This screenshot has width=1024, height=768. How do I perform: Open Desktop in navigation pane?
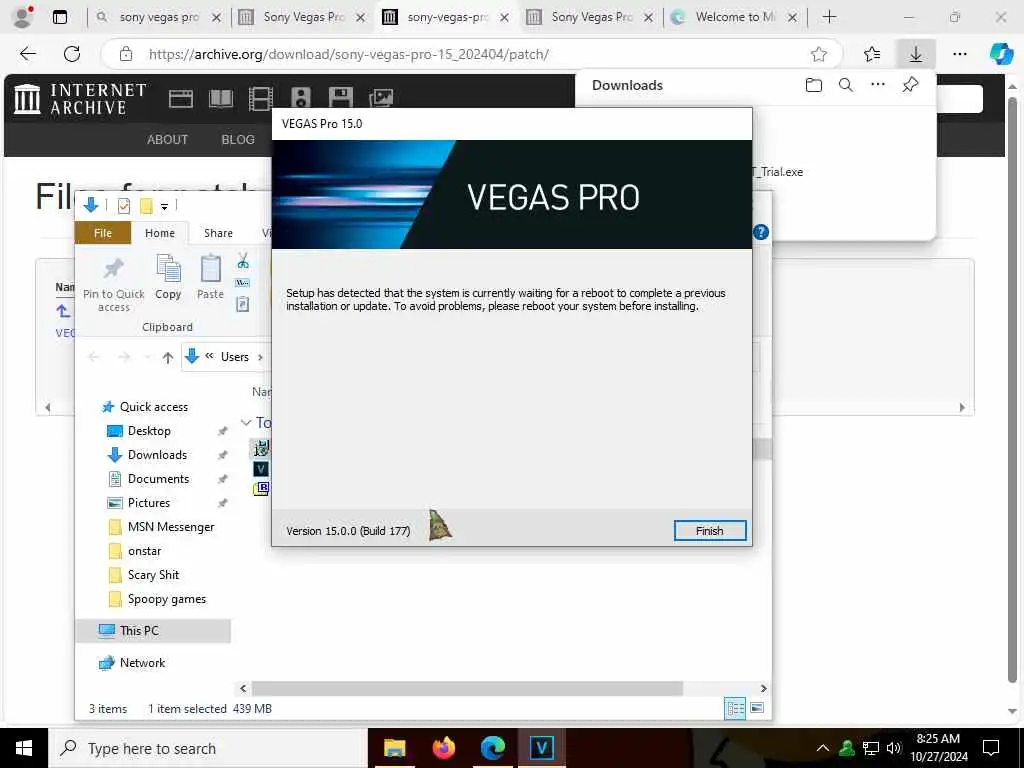(149, 431)
